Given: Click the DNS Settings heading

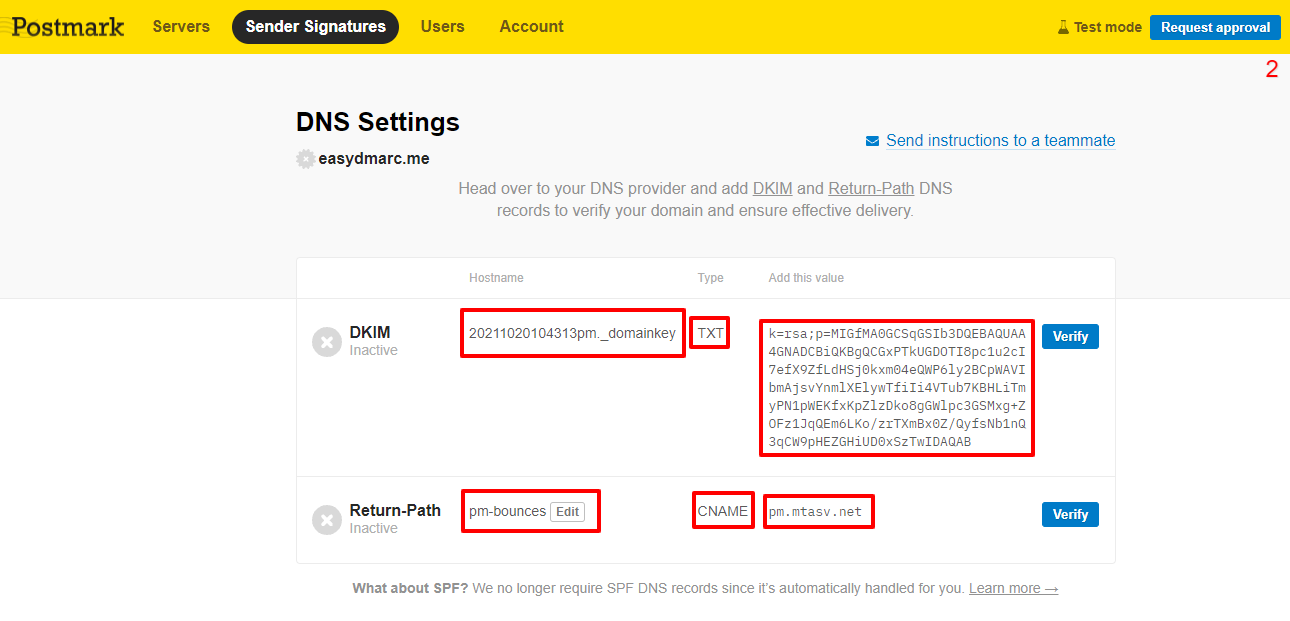Looking at the screenshot, I should pyautogui.click(x=378, y=122).
